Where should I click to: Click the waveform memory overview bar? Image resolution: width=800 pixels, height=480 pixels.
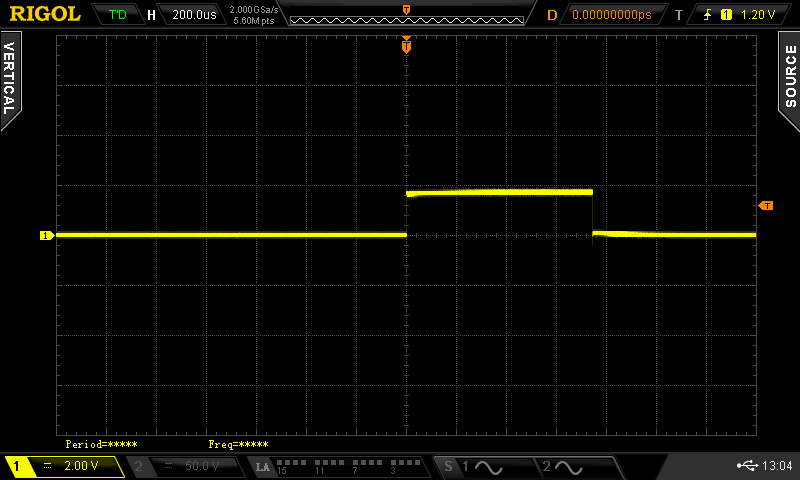click(406, 15)
